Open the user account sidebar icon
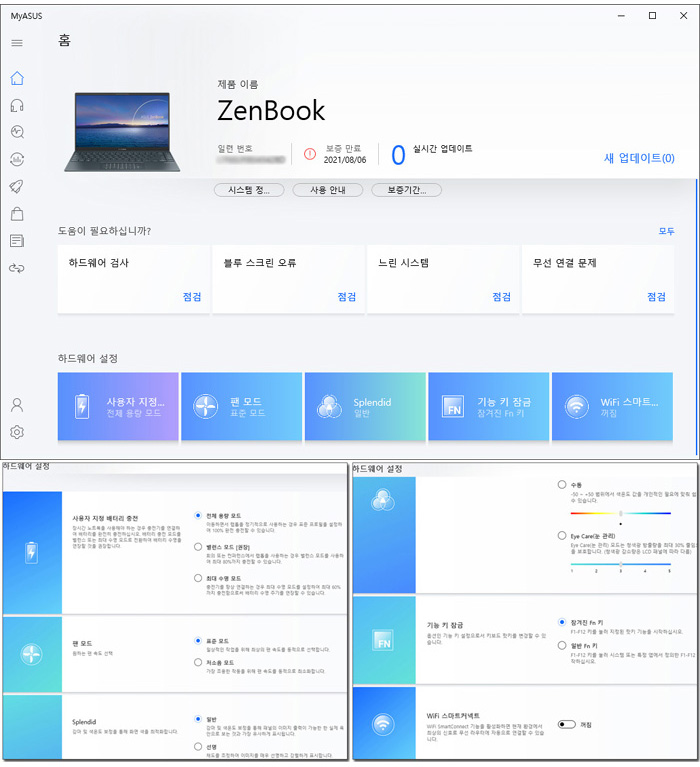This screenshot has height=767, width=700. pos(17,405)
